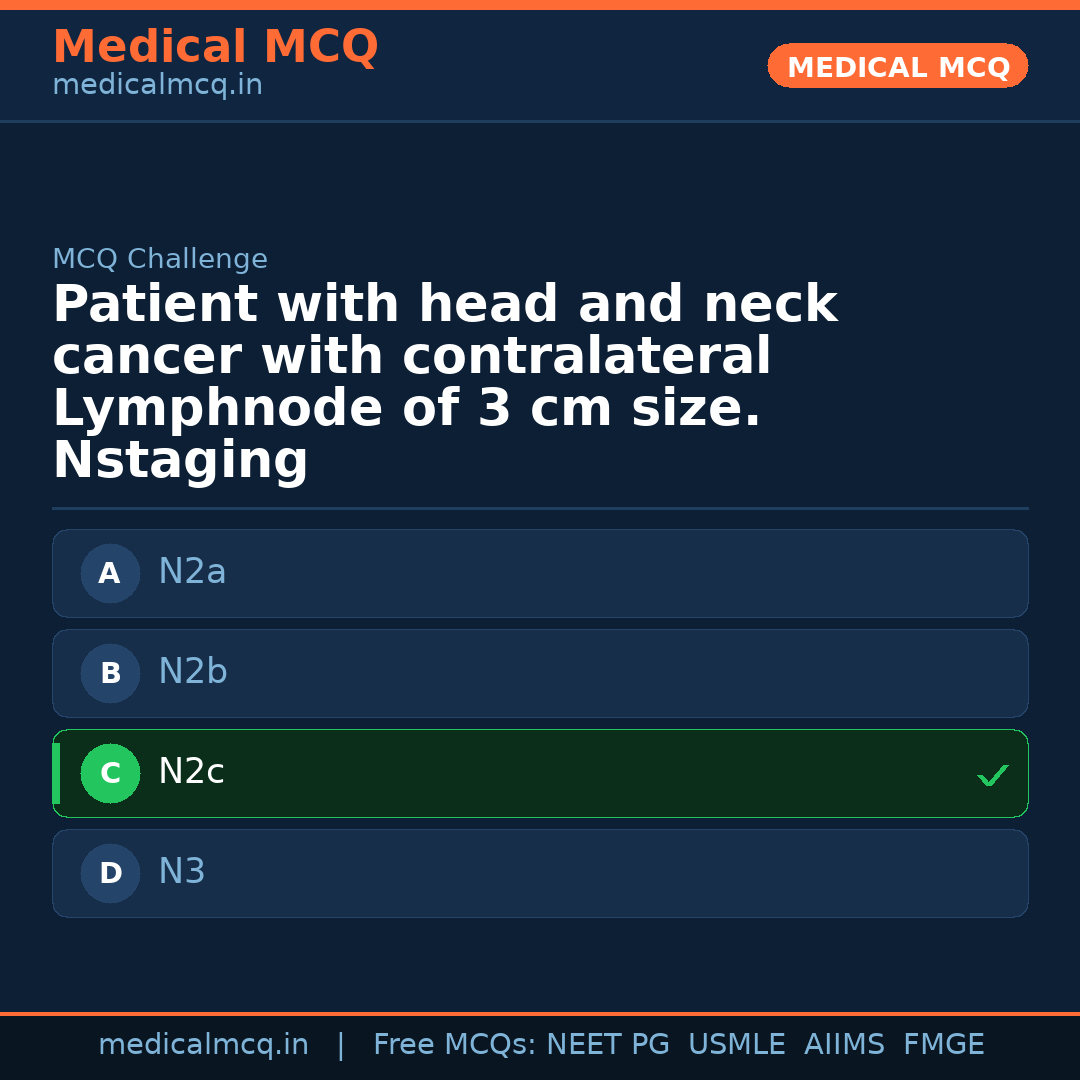Open the medicalmcq.in footer link

click(x=203, y=1045)
